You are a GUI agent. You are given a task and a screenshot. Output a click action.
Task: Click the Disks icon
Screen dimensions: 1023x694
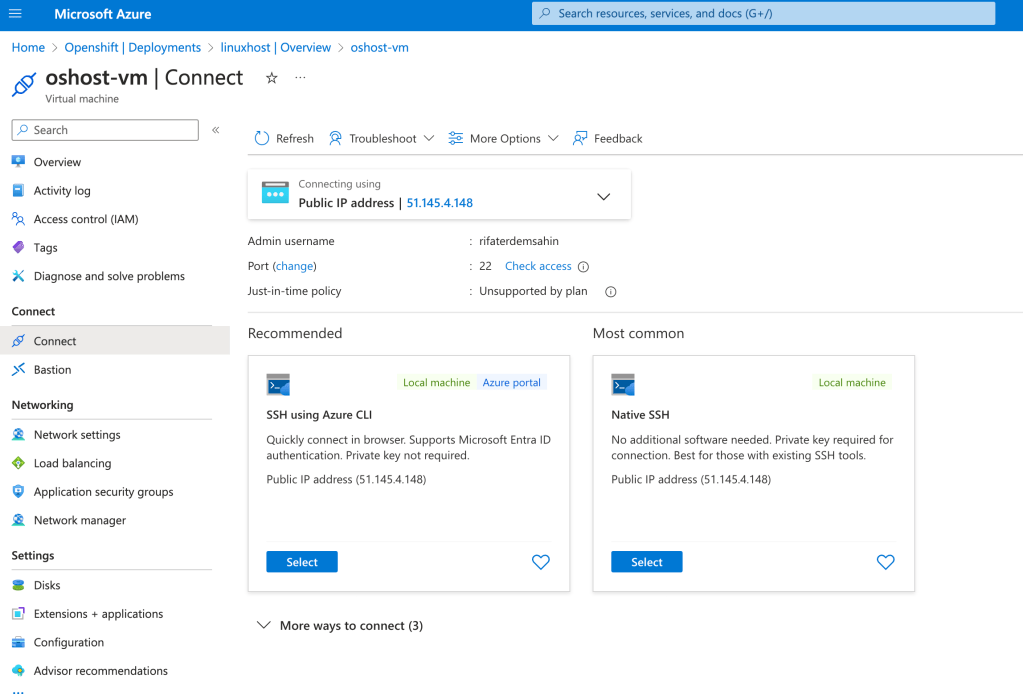click(x=18, y=585)
